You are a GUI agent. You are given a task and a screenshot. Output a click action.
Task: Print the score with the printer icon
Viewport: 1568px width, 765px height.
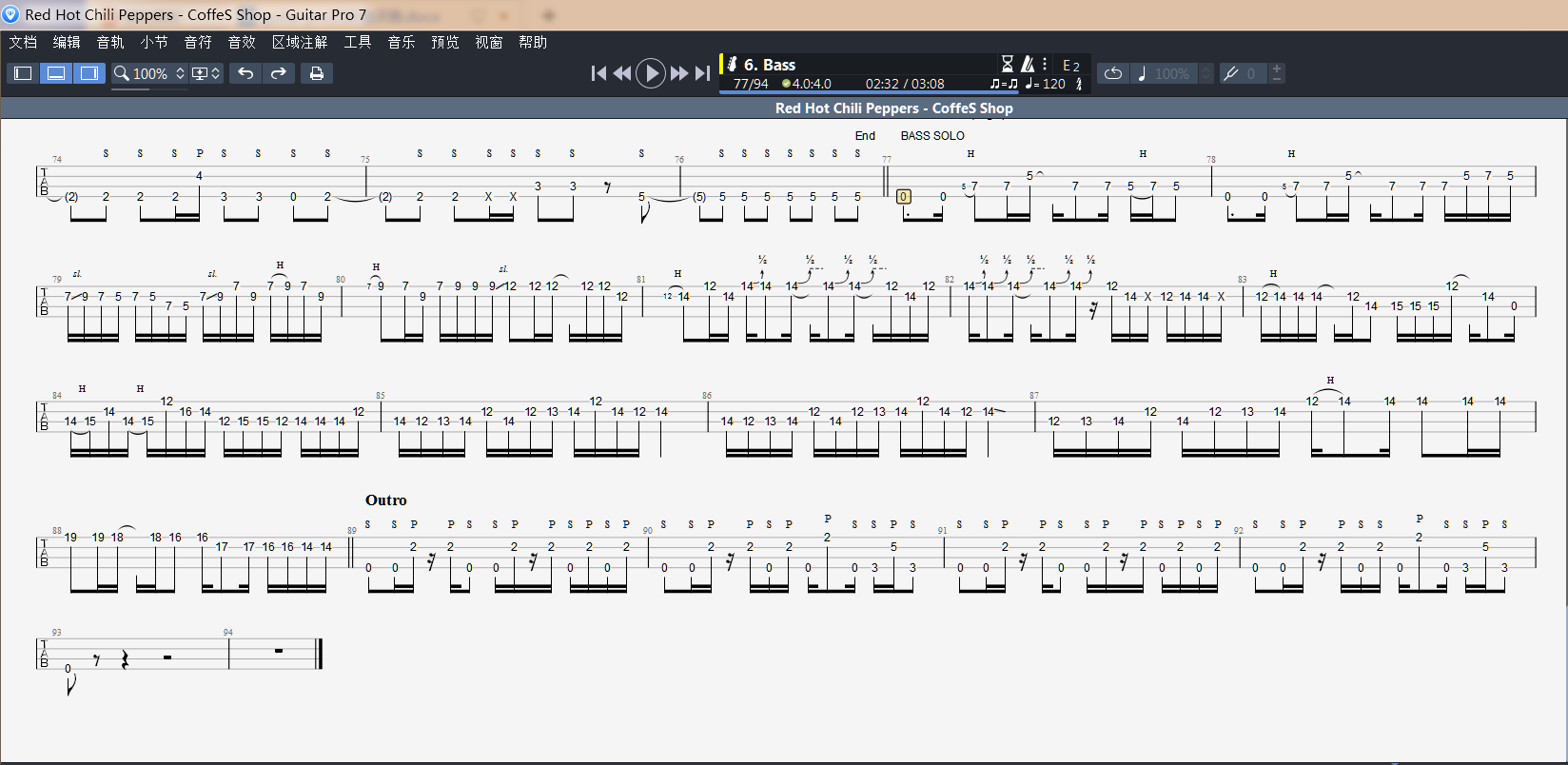(x=317, y=73)
